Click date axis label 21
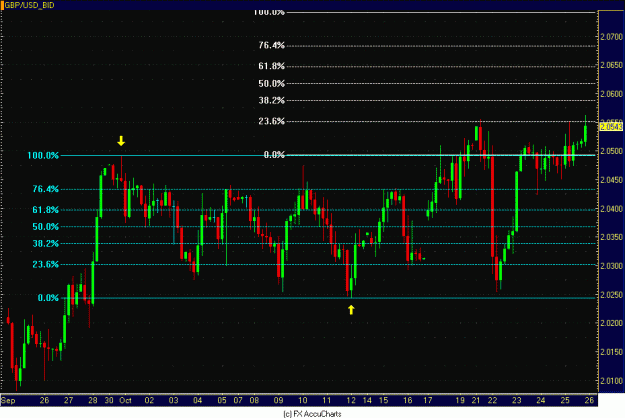 tap(476, 400)
